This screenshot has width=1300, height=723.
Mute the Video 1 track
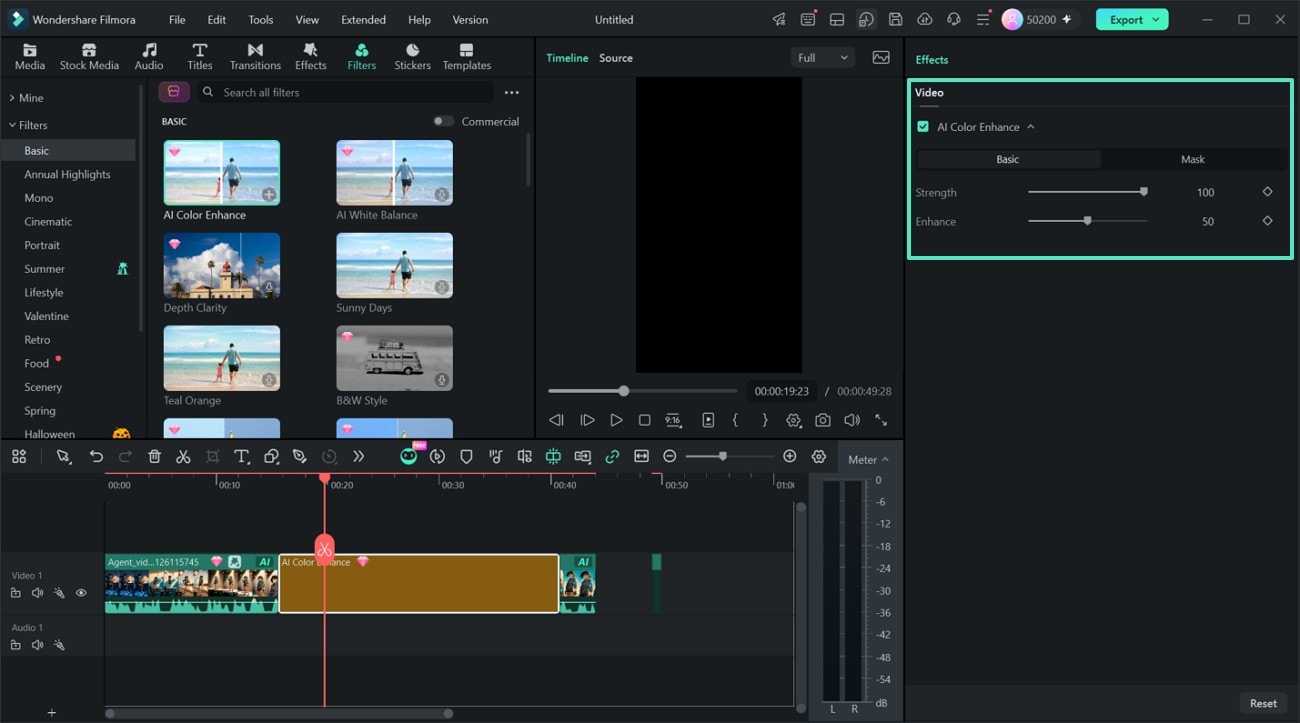point(37,593)
